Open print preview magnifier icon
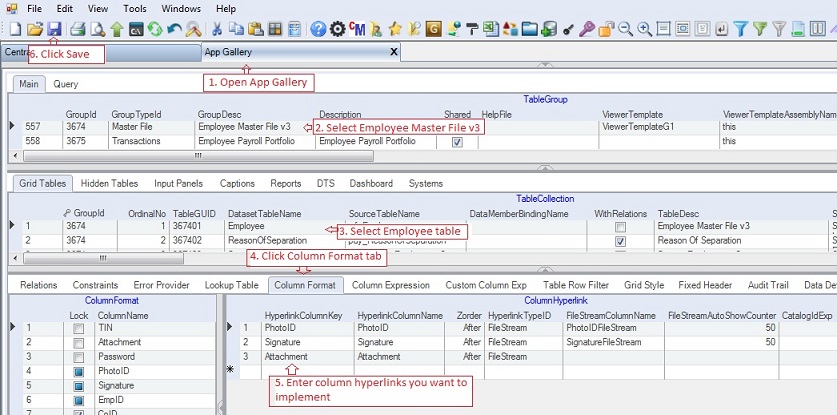The height and width of the screenshot is (415, 837). pyautogui.click(x=97, y=29)
